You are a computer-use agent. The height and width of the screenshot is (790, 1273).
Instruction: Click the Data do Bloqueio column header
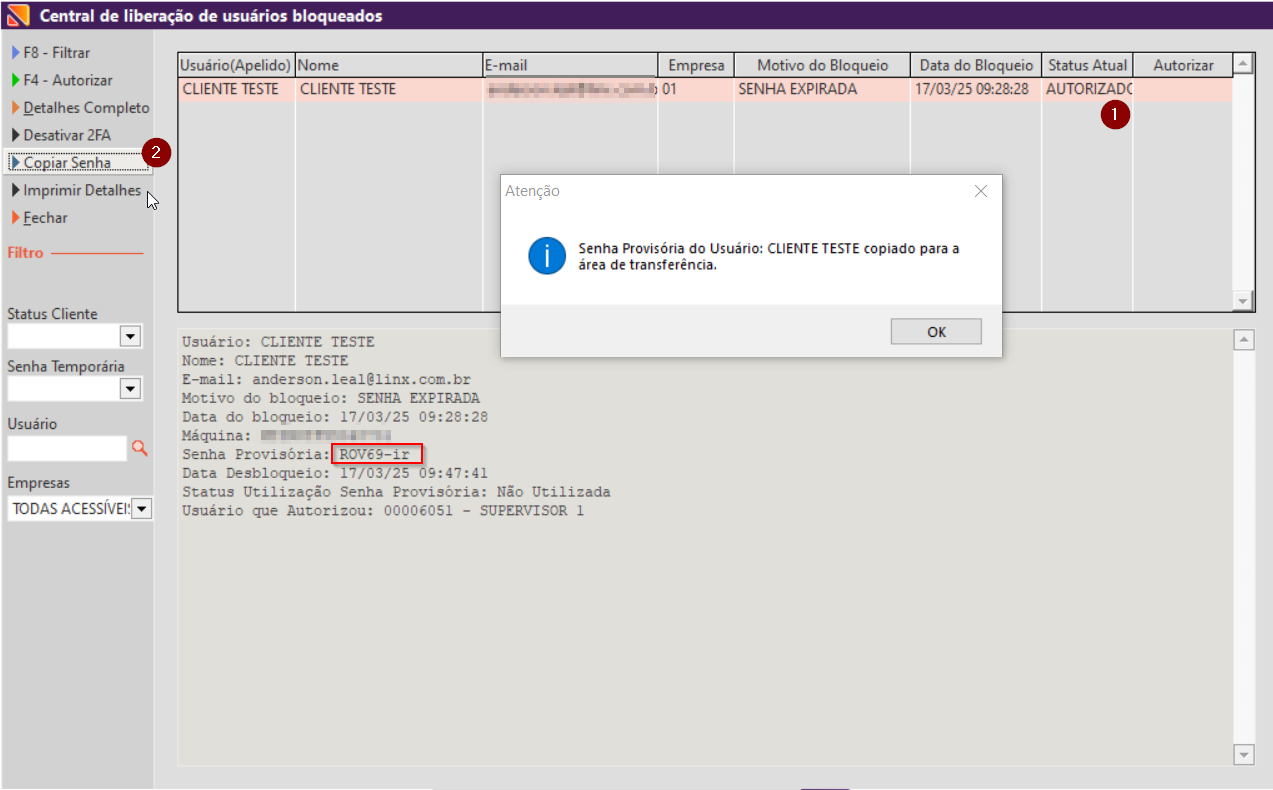[x=976, y=65]
